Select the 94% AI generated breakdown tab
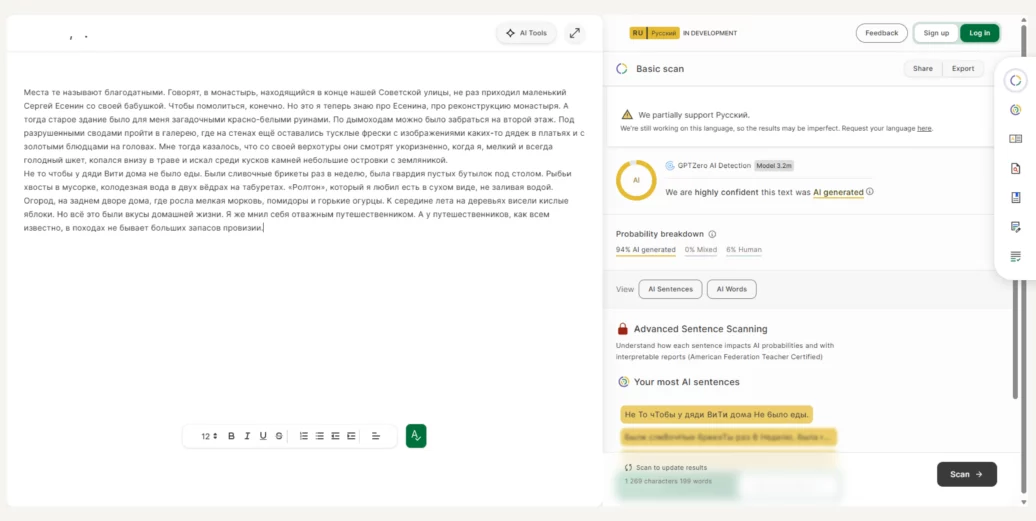 tap(645, 250)
